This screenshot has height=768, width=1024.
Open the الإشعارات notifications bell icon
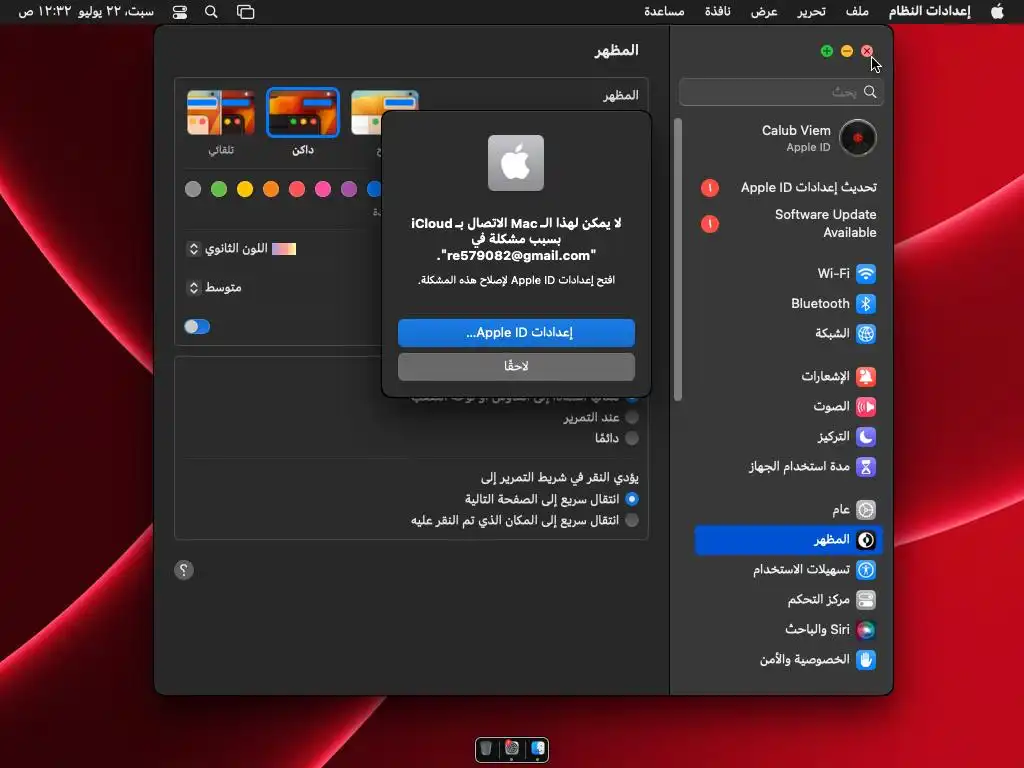click(865, 377)
